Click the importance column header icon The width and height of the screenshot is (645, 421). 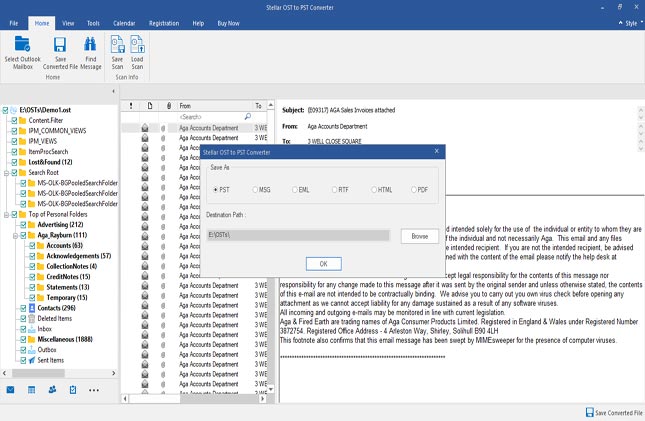click(x=131, y=106)
